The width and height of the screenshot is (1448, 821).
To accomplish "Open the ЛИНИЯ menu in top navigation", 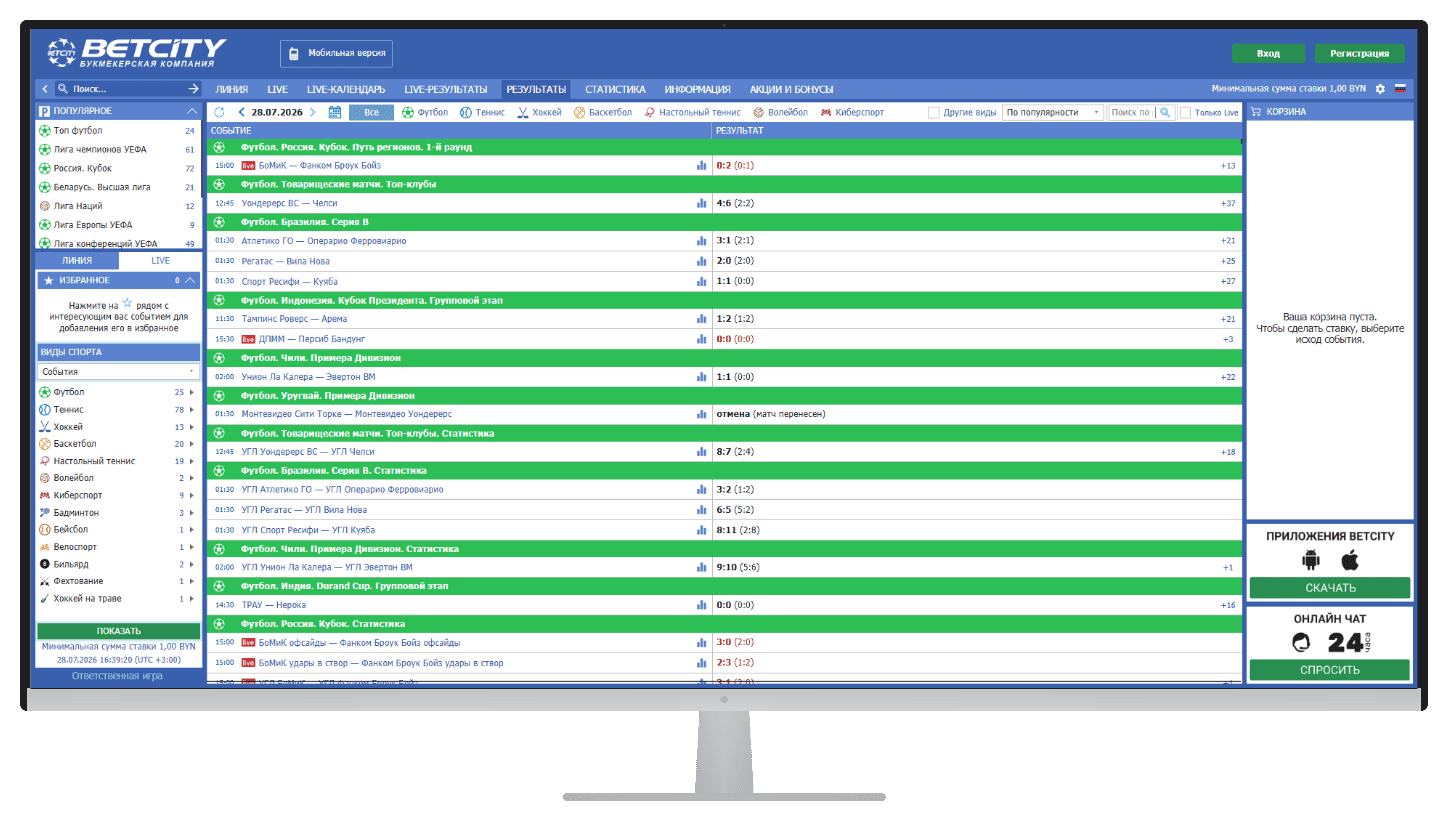I will pyautogui.click(x=232, y=89).
